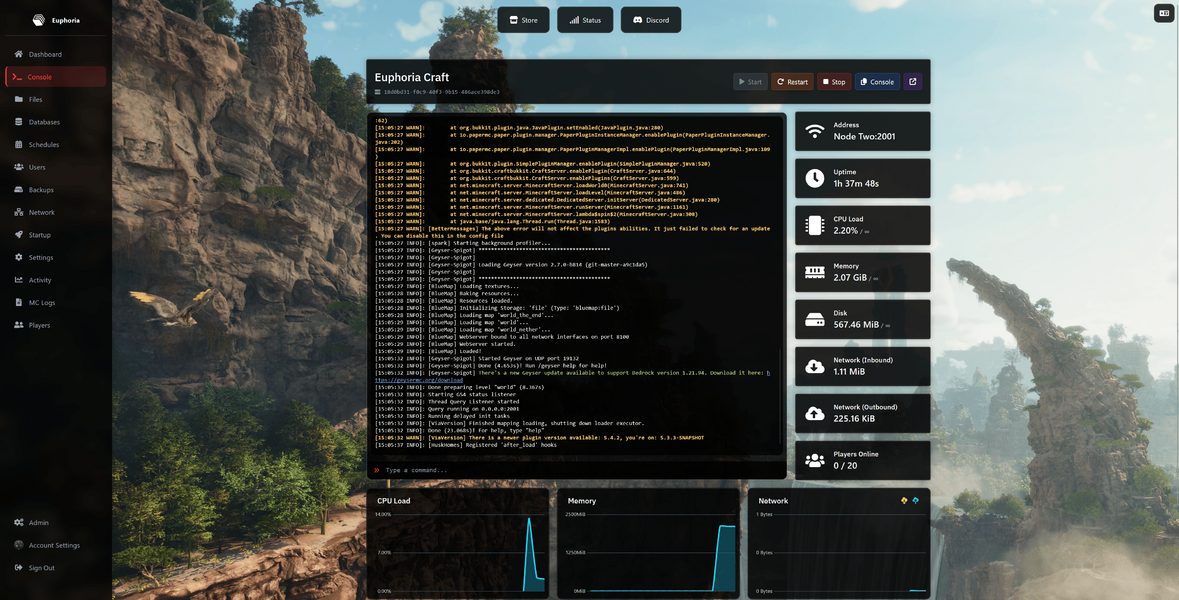Click the server UUID text under Euphoria Craft
Viewport: 1179px width, 600px height.
(x=441, y=92)
